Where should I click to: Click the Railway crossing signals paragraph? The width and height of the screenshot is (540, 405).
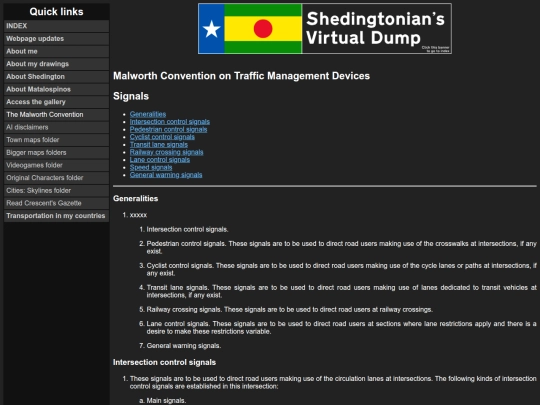pyautogui.click(x=290, y=309)
